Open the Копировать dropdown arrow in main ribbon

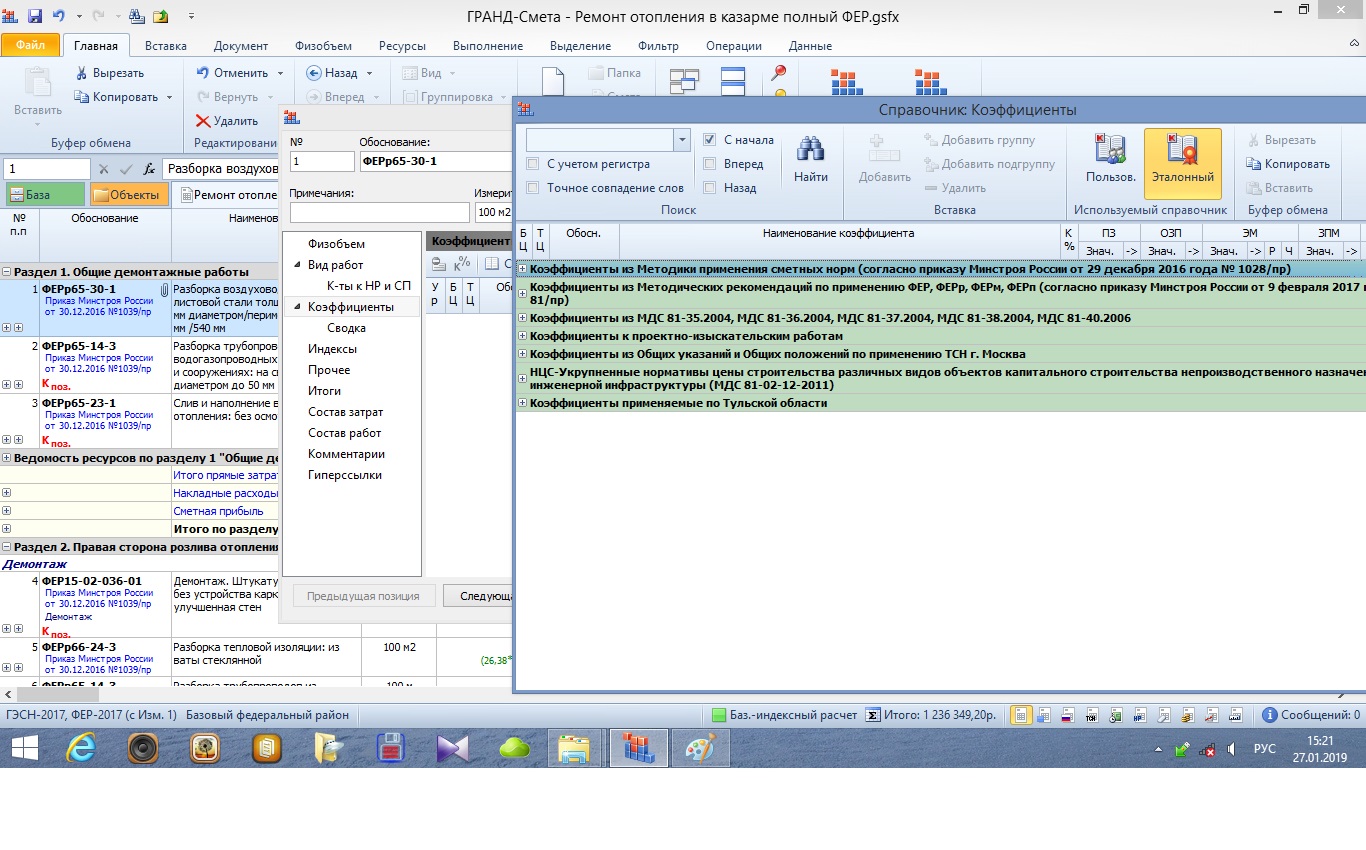coord(169,97)
